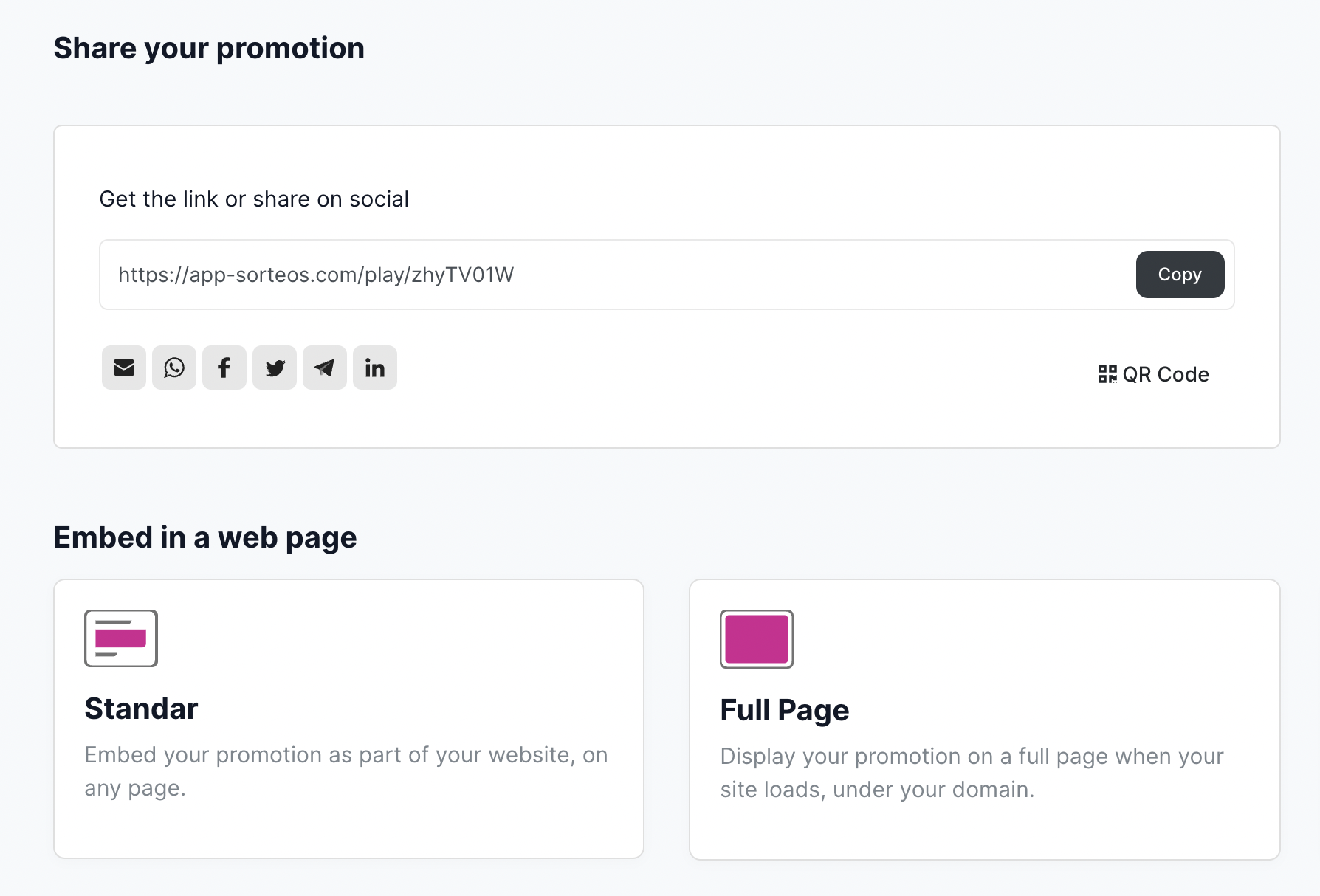The height and width of the screenshot is (896, 1320).
Task: Share the promotion via email icon
Action: tap(124, 368)
